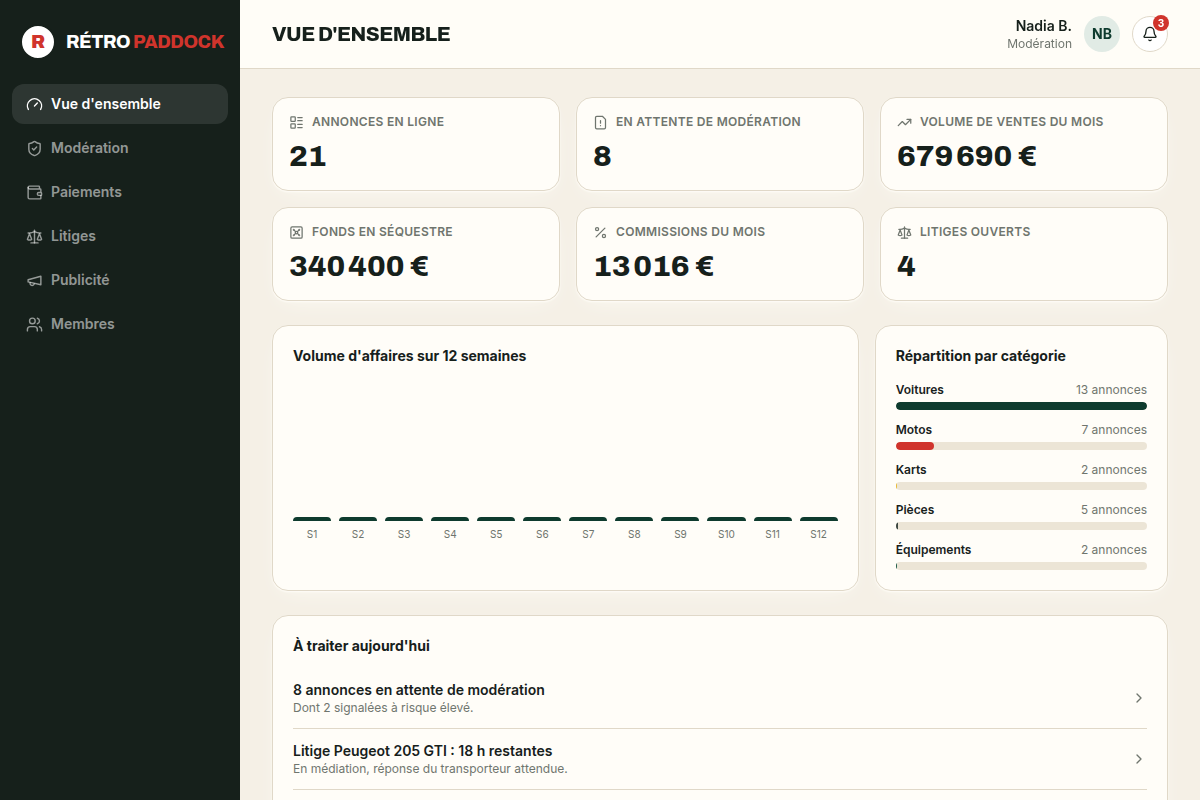Click the S1 bar in the chart
The width and height of the screenshot is (1200, 800).
click(x=312, y=519)
